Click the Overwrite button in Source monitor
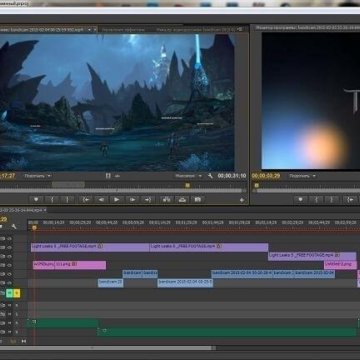Image resolution: width=360 pixels, height=360 pixels. pos(182,200)
